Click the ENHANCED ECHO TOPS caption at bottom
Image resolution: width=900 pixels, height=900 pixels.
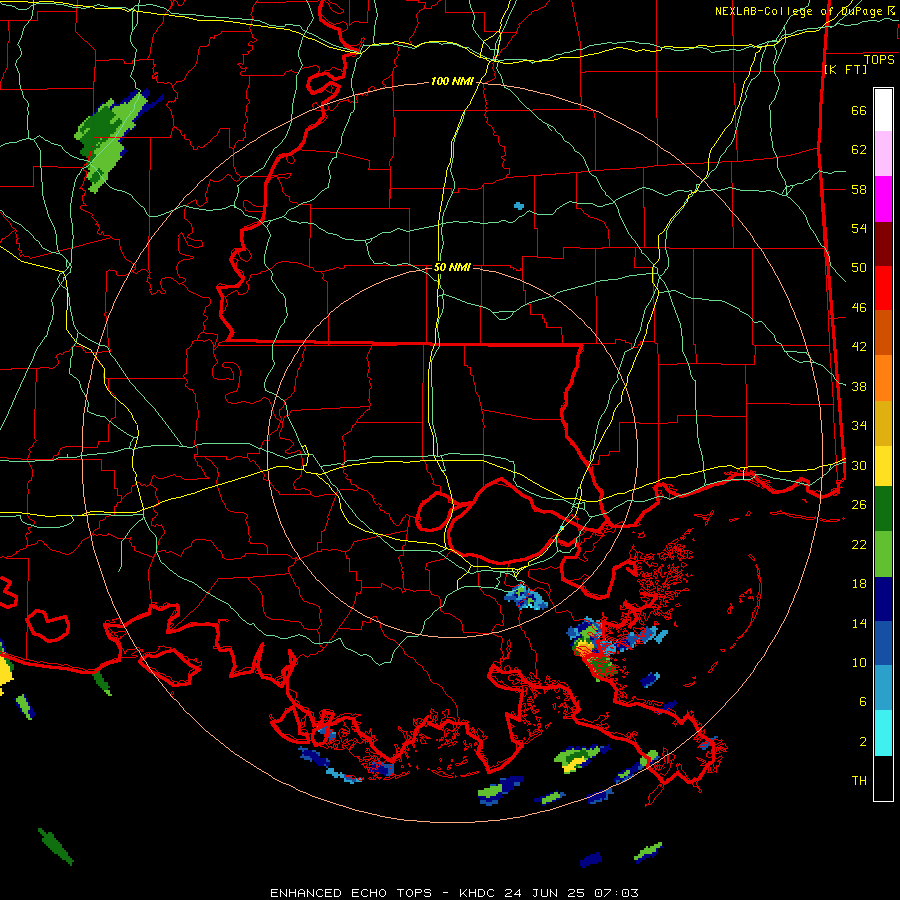[x=454, y=893]
